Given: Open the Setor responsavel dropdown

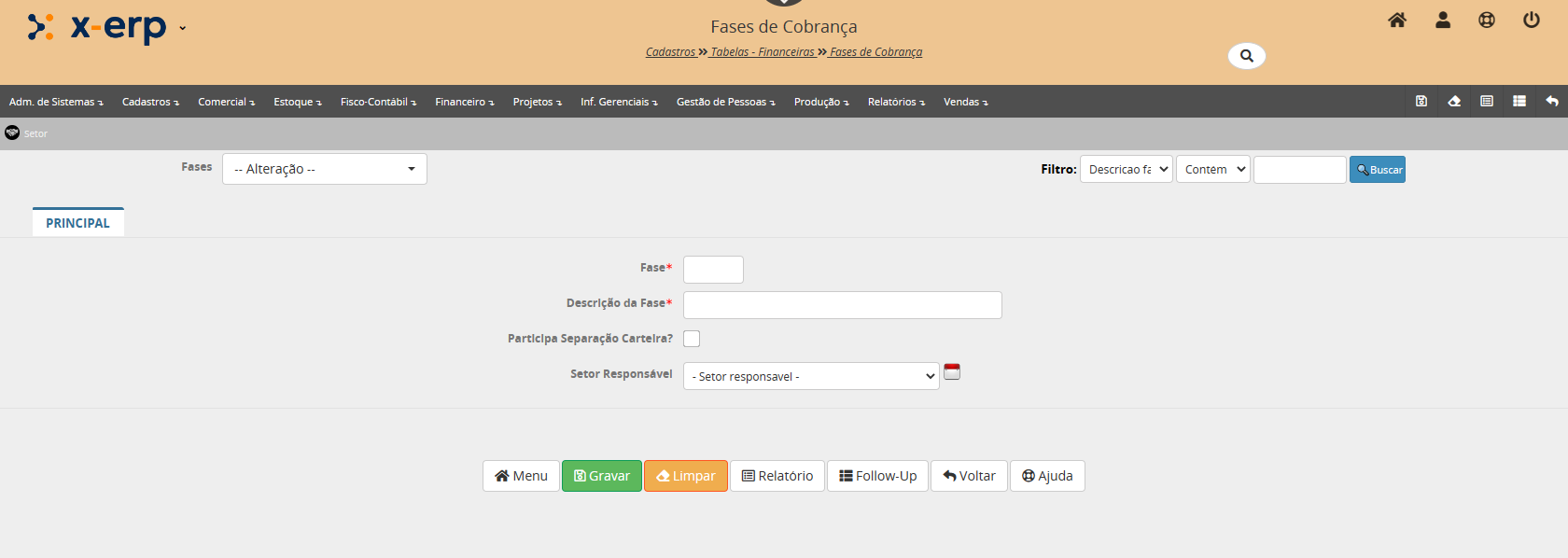Looking at the screenshot, I should [810, 376].
